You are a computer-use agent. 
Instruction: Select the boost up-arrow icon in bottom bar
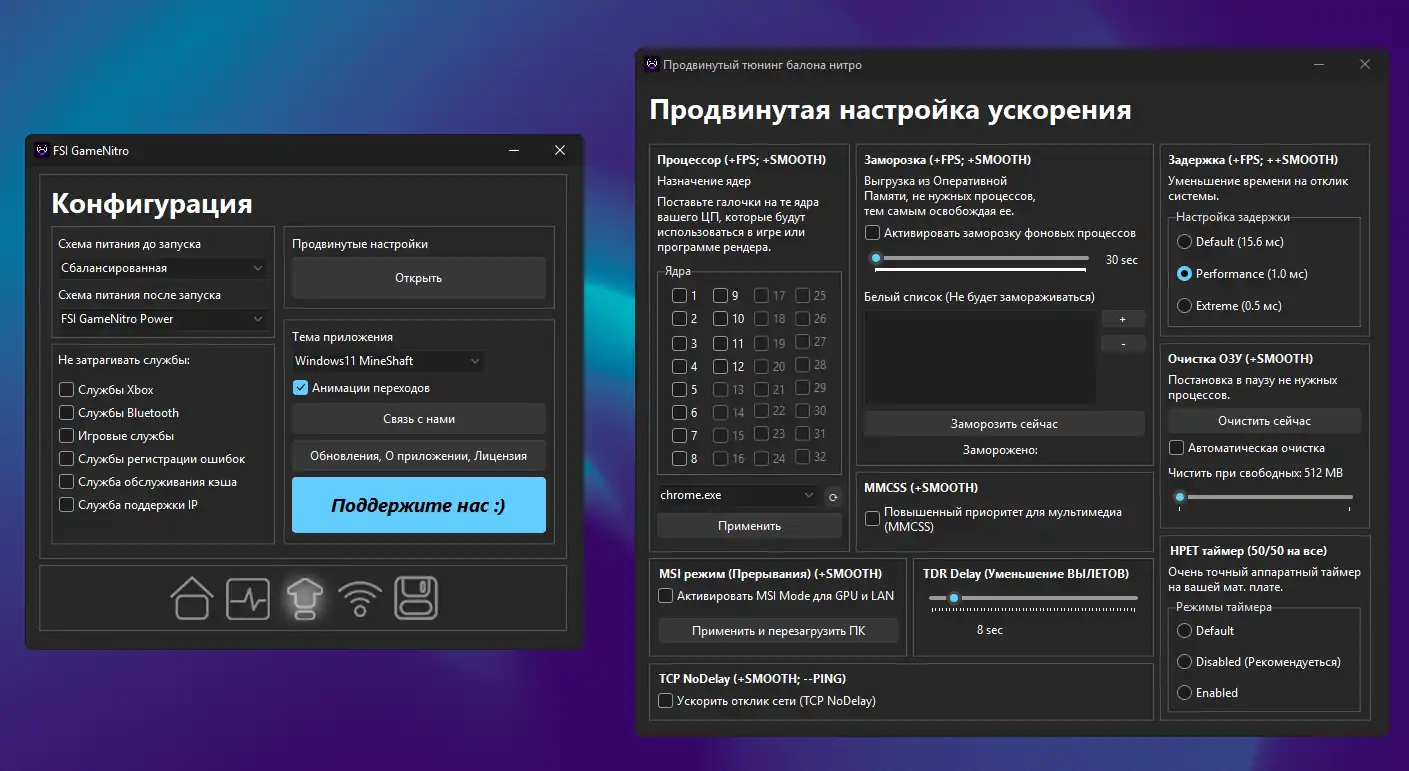[x=304, y=598]
